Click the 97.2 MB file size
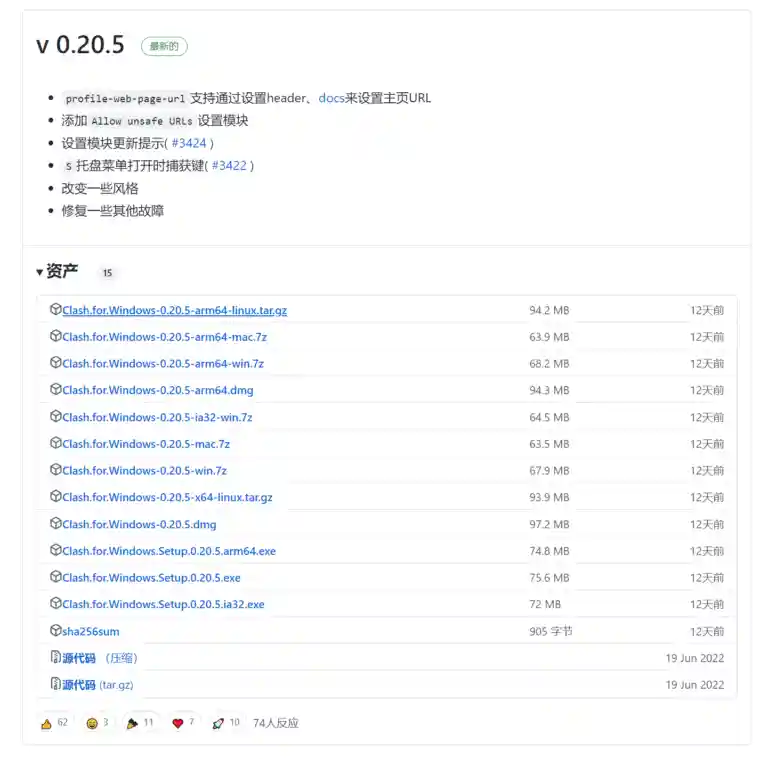 coord(549,524)
